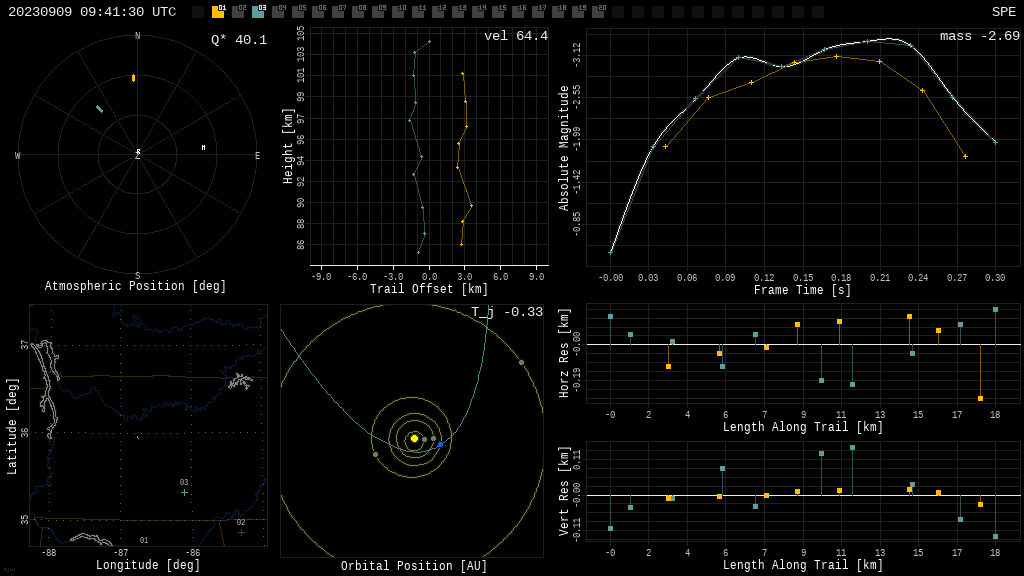1024x576 pixels.
Task: Click station 13 square indicator
Action: coord(458,11)
